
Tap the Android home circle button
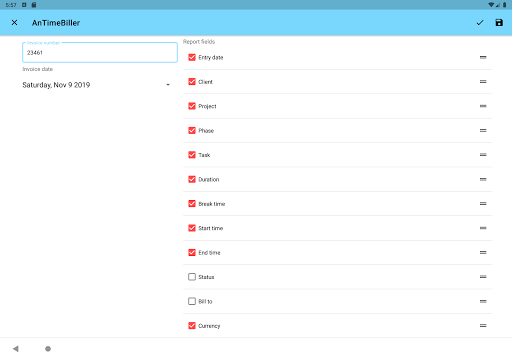(48, 349)
